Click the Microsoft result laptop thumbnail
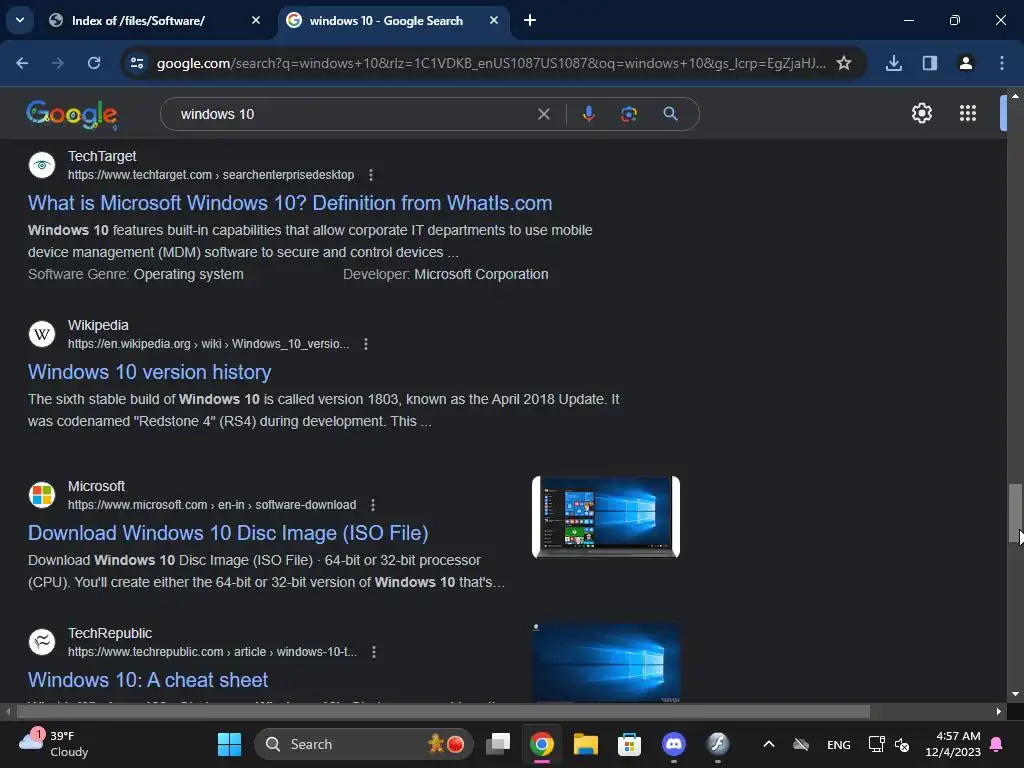Screen dimensions: 1024x768 point(606,517)
